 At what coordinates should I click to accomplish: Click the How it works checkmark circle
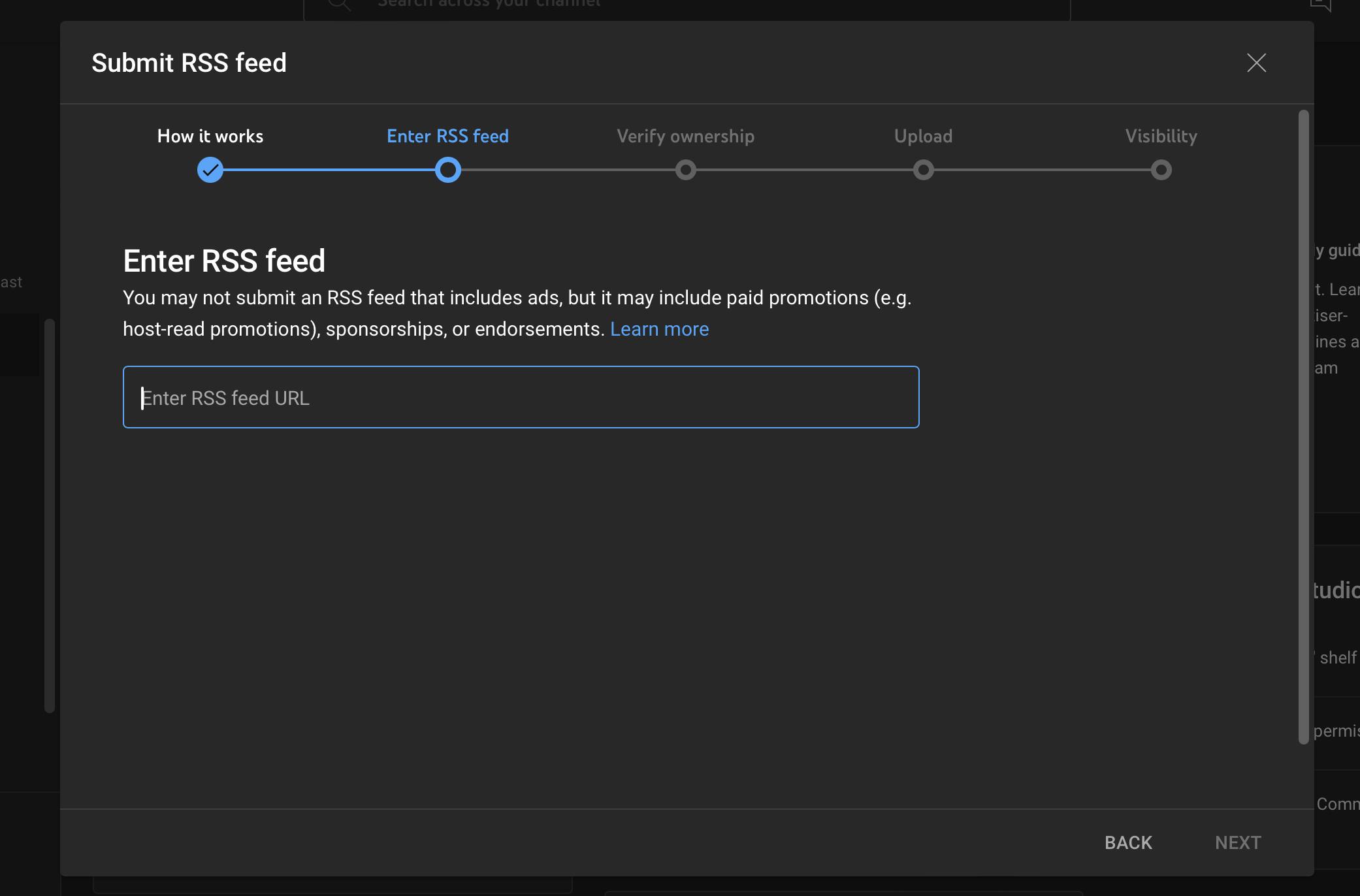210,170
